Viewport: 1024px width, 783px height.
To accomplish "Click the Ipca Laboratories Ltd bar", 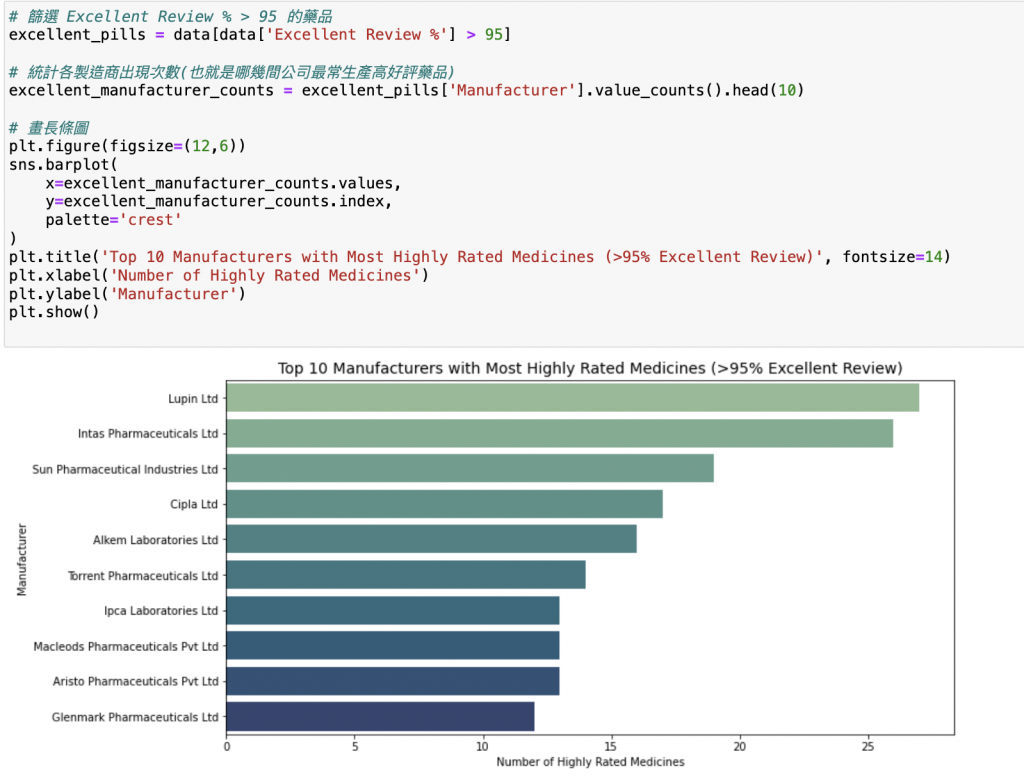I will point(393,611).
